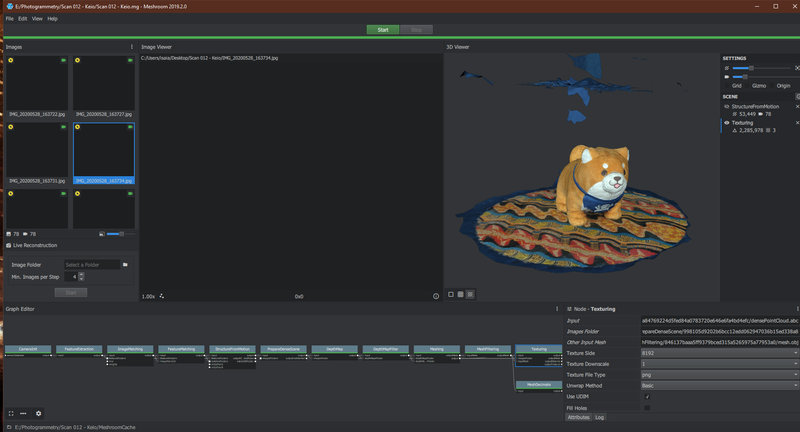Screen dimensions: 800x432
Task: Open the Images panel three-dot menu
Action: click(132, 46)
